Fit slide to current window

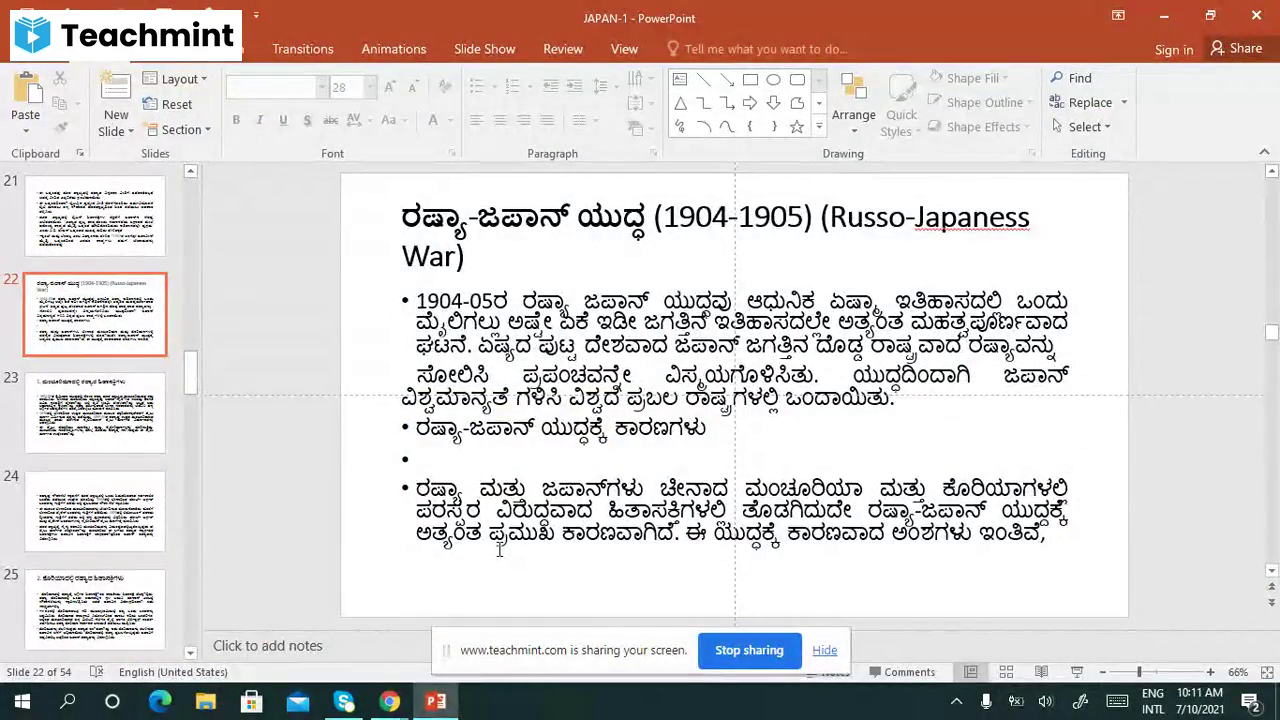pyautogui.click(x=1265, y=672)
